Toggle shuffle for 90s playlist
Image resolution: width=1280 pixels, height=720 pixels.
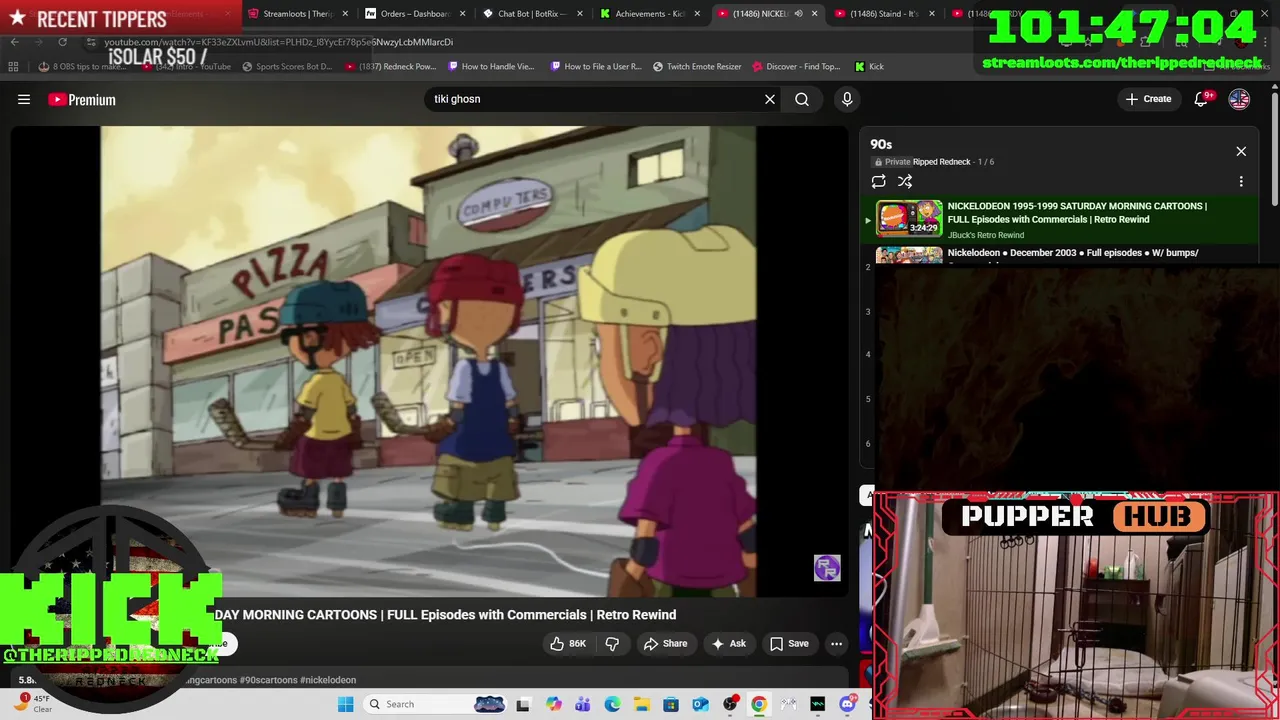click(x=905, y=181)
